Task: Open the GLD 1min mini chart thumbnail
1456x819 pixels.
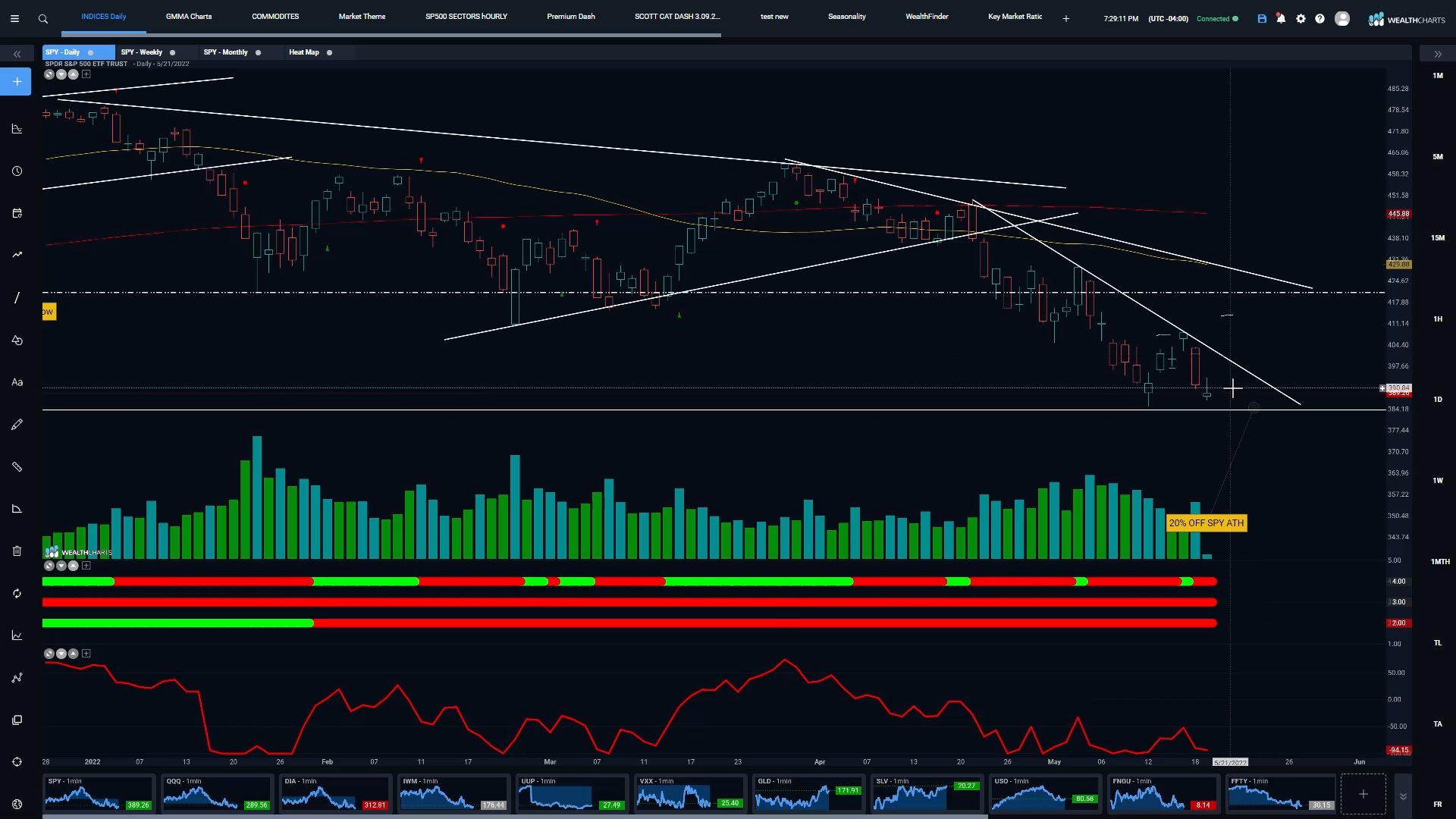Action: (x=808, y=794)
